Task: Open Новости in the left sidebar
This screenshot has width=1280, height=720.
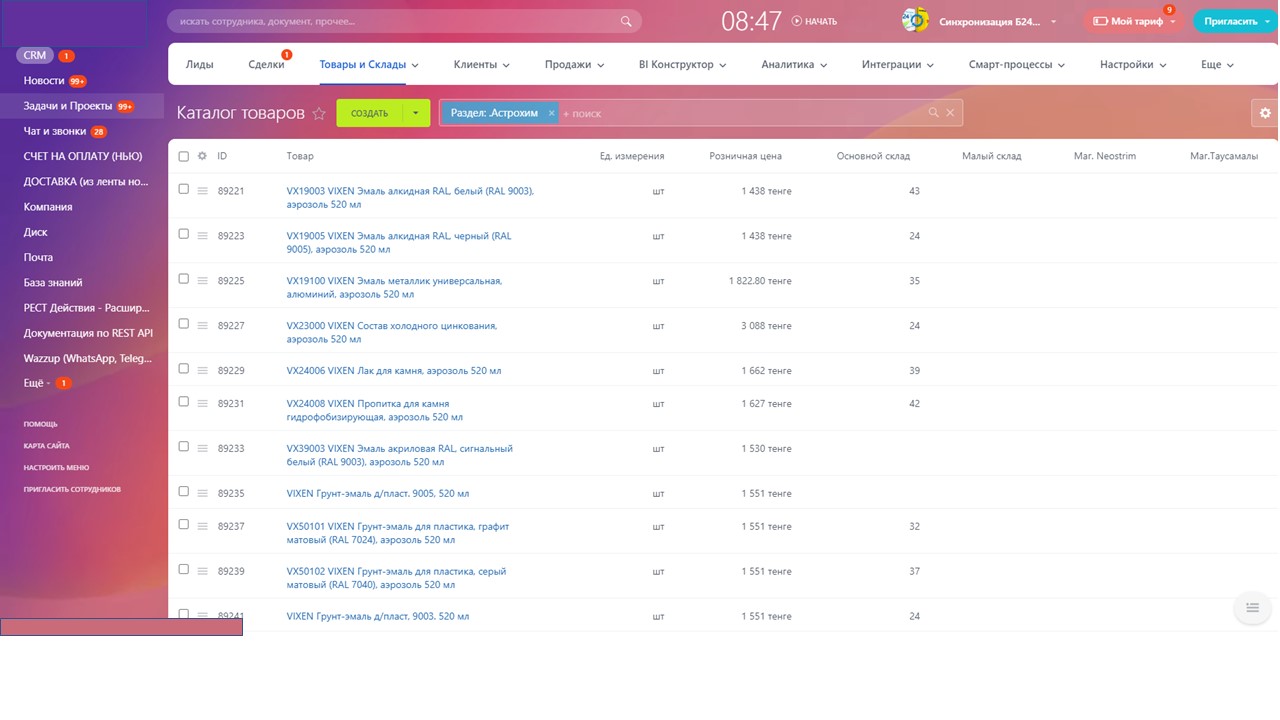Action: (x=44, y=81)
